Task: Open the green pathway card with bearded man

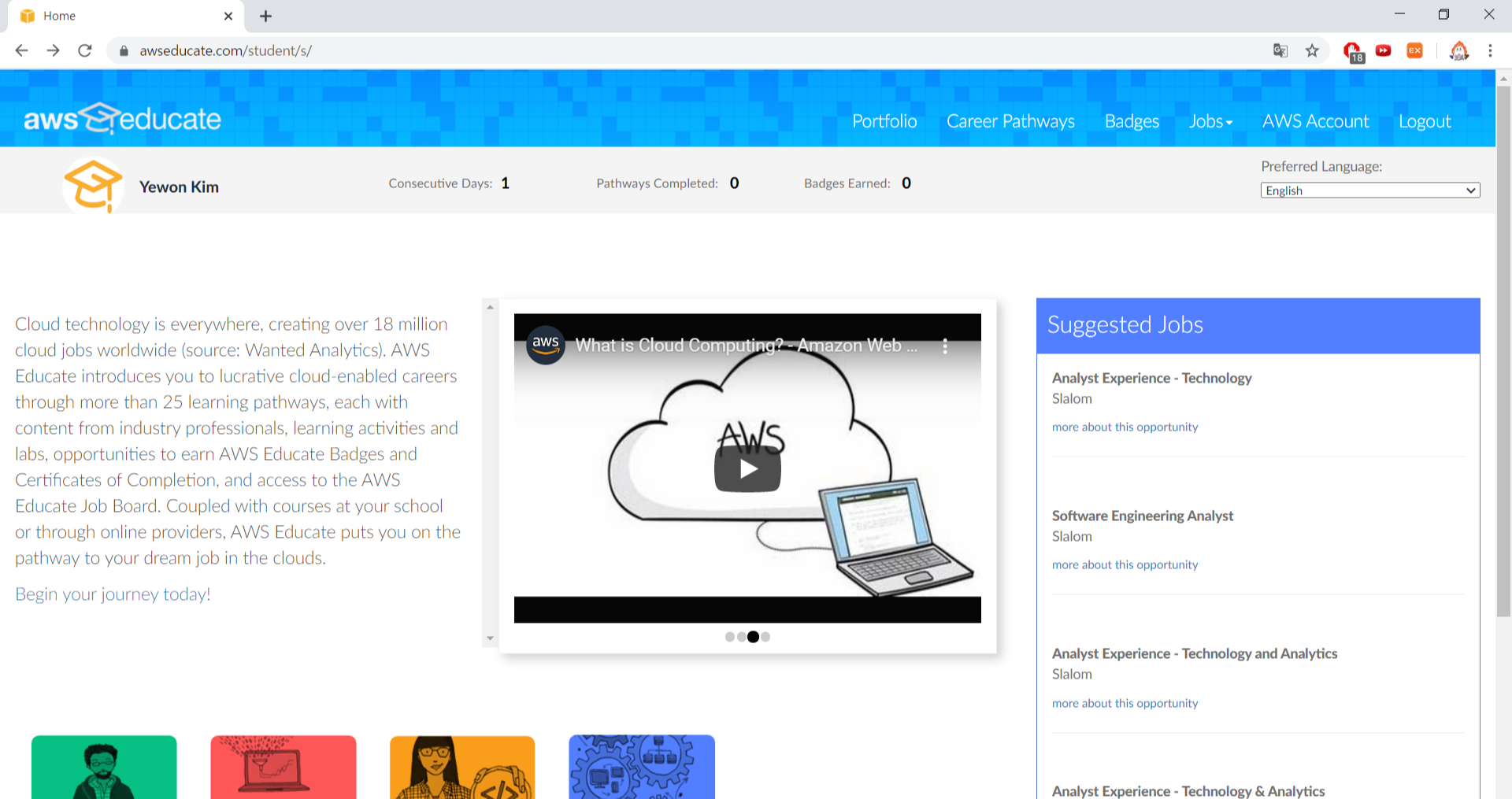Action: coord(104,767)
